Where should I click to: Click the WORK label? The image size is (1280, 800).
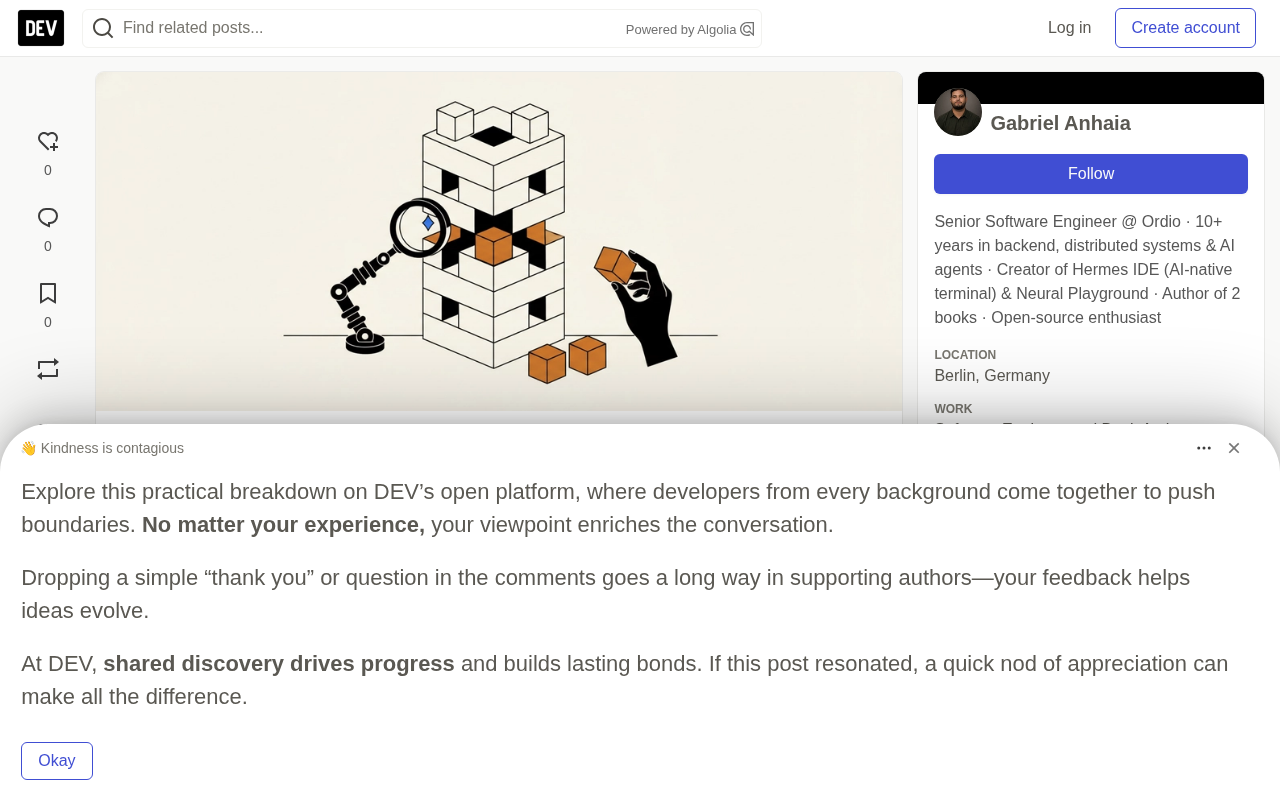953,409
